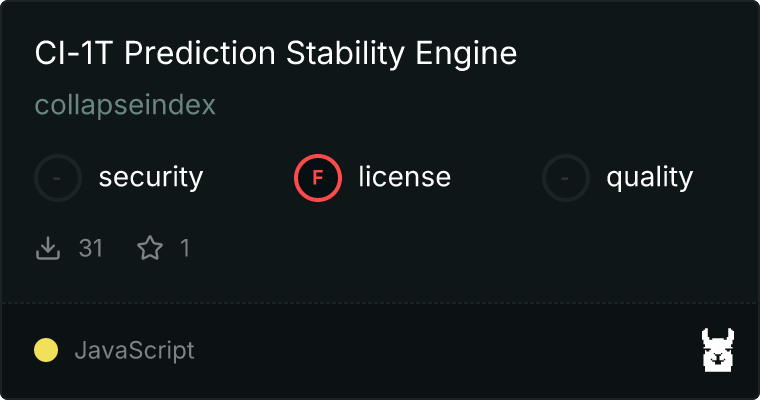
Task: Open the collapseindex author link
Action: tap(125, 105)
